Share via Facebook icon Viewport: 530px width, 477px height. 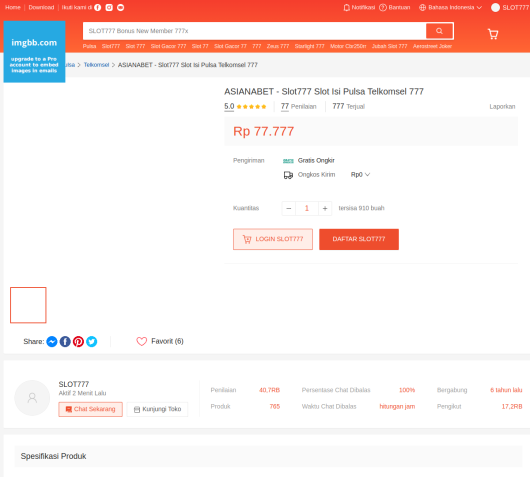click(x=65, y=341)
